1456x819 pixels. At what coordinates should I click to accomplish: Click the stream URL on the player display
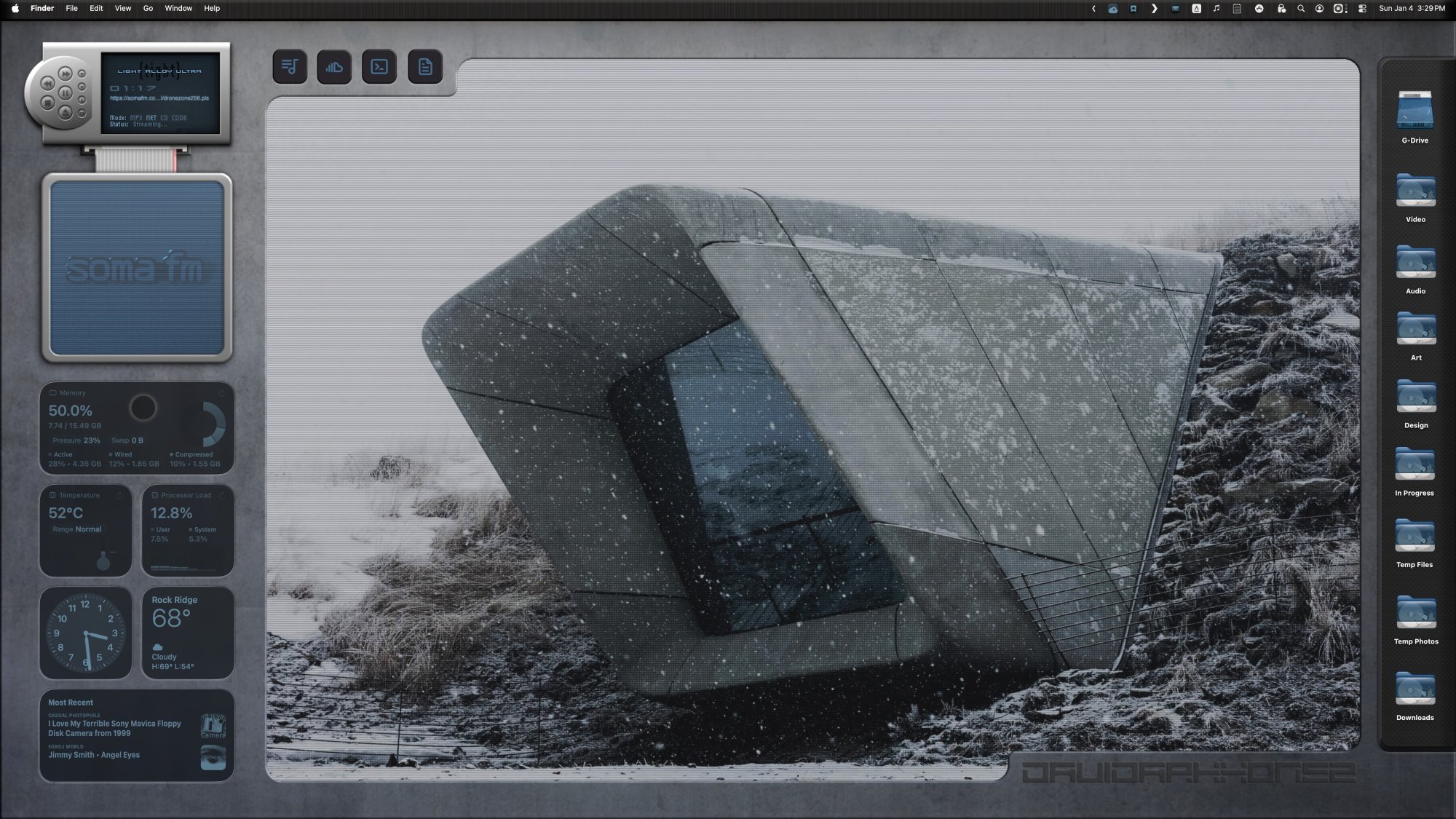[159, 98]
